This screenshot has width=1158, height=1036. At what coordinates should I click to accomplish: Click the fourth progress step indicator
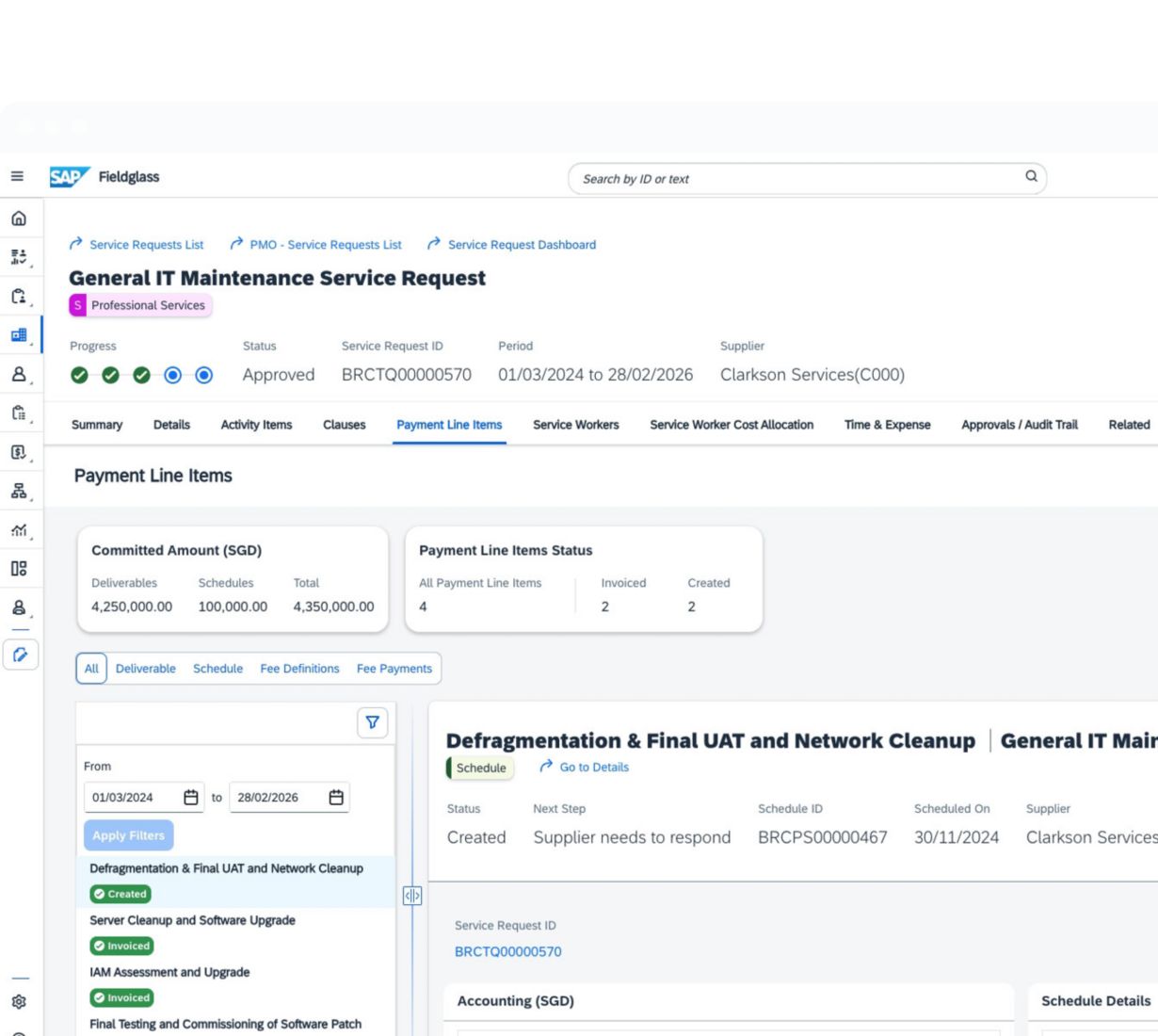point(172,376)
